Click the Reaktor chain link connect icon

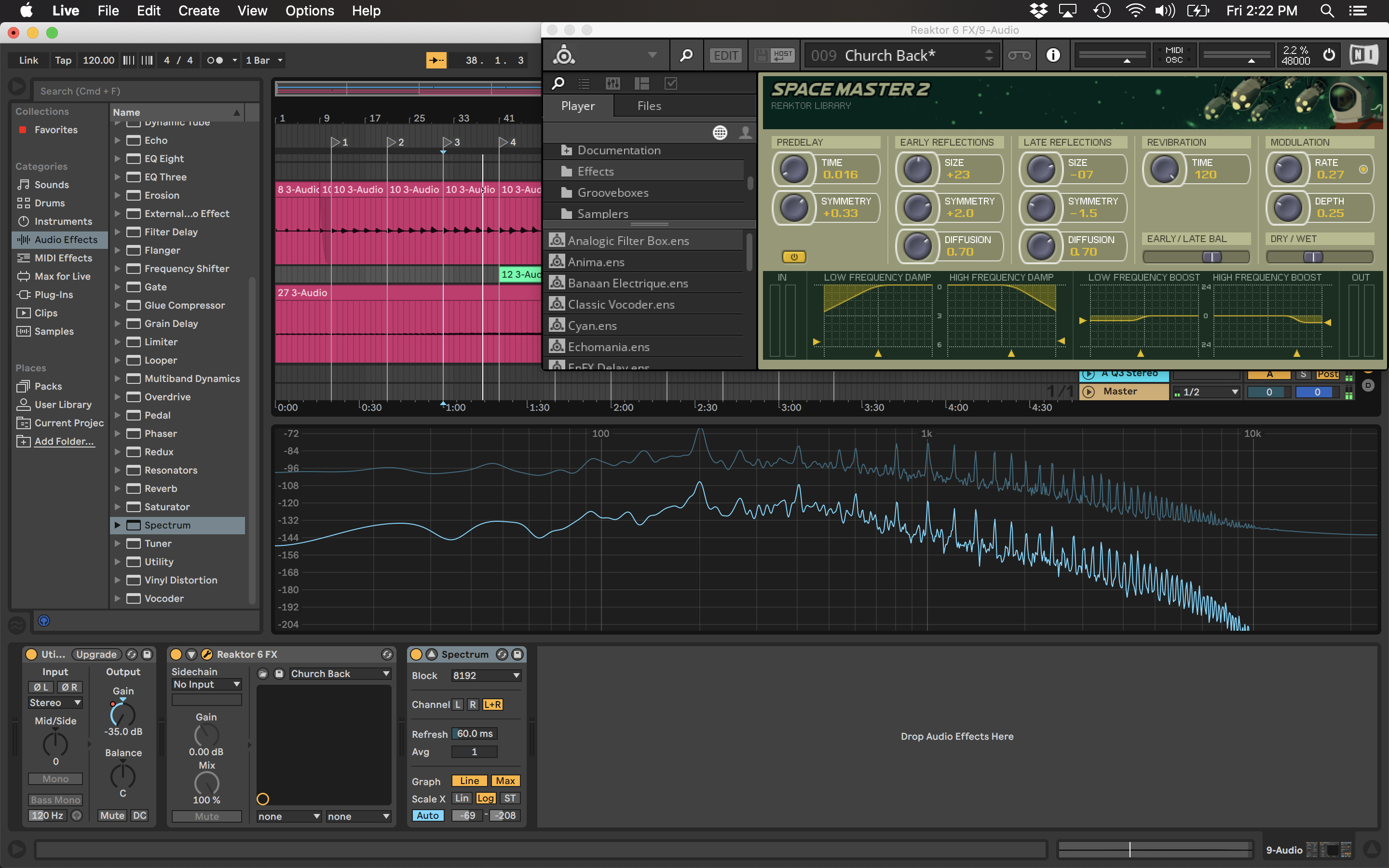(x=1020, y=55)
